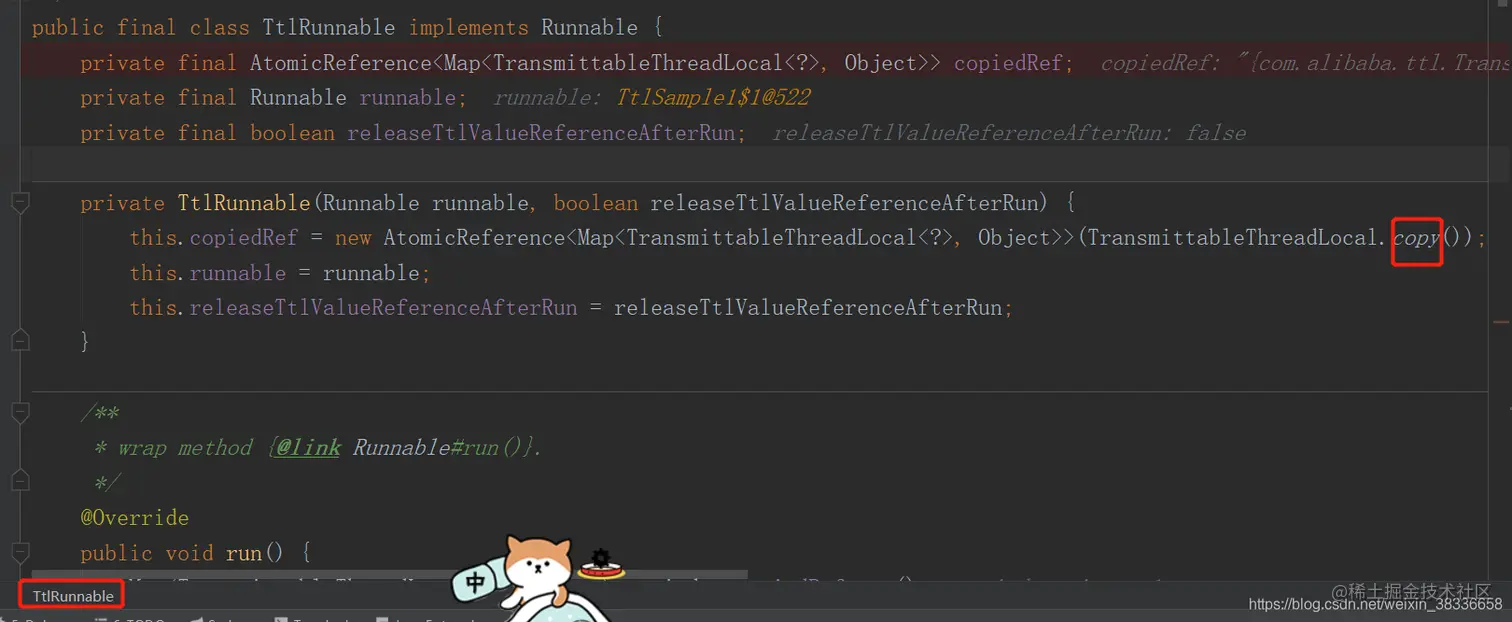The height and width of the screenshot is (622, 1512).
Task: Collapse the TtlRunnable constructor fold marker
Action: pos(20,203)
